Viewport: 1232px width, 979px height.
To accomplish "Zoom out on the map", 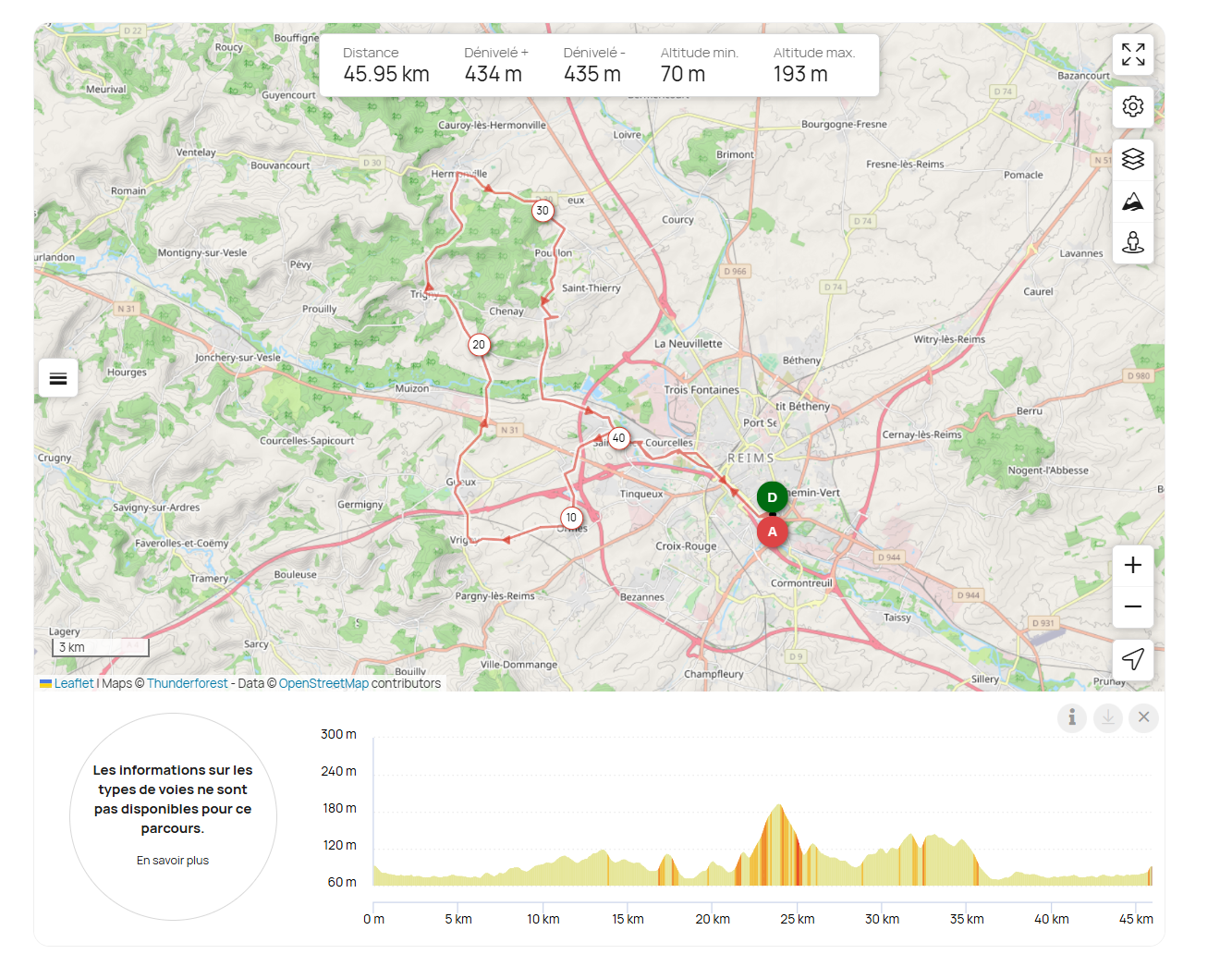I will (x=1132, y=607).
